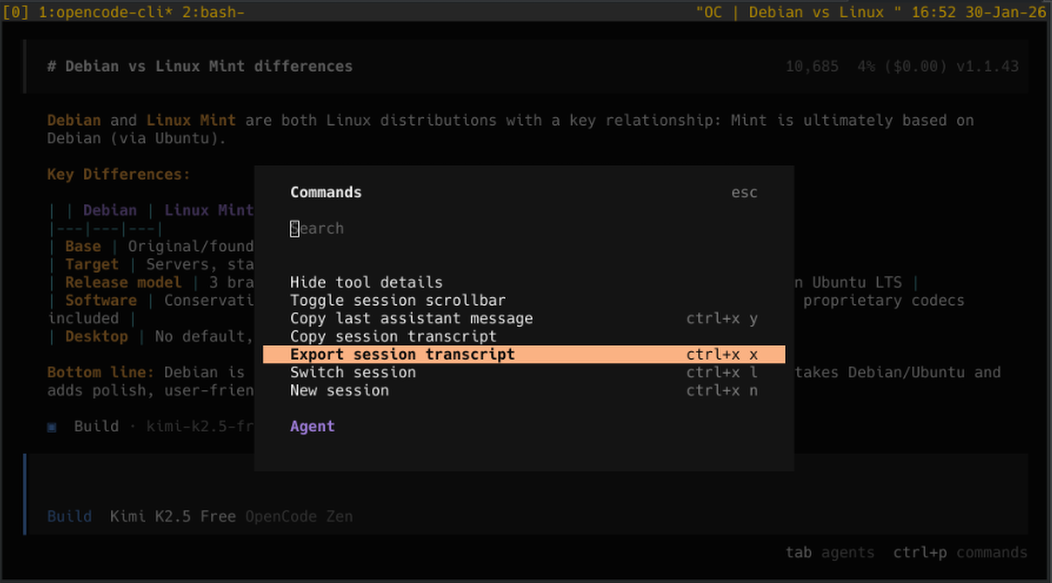The width and height of the screenshot is (1052, 583).
Task: Select Copy session transcript entry
Action: click(393, 337)
